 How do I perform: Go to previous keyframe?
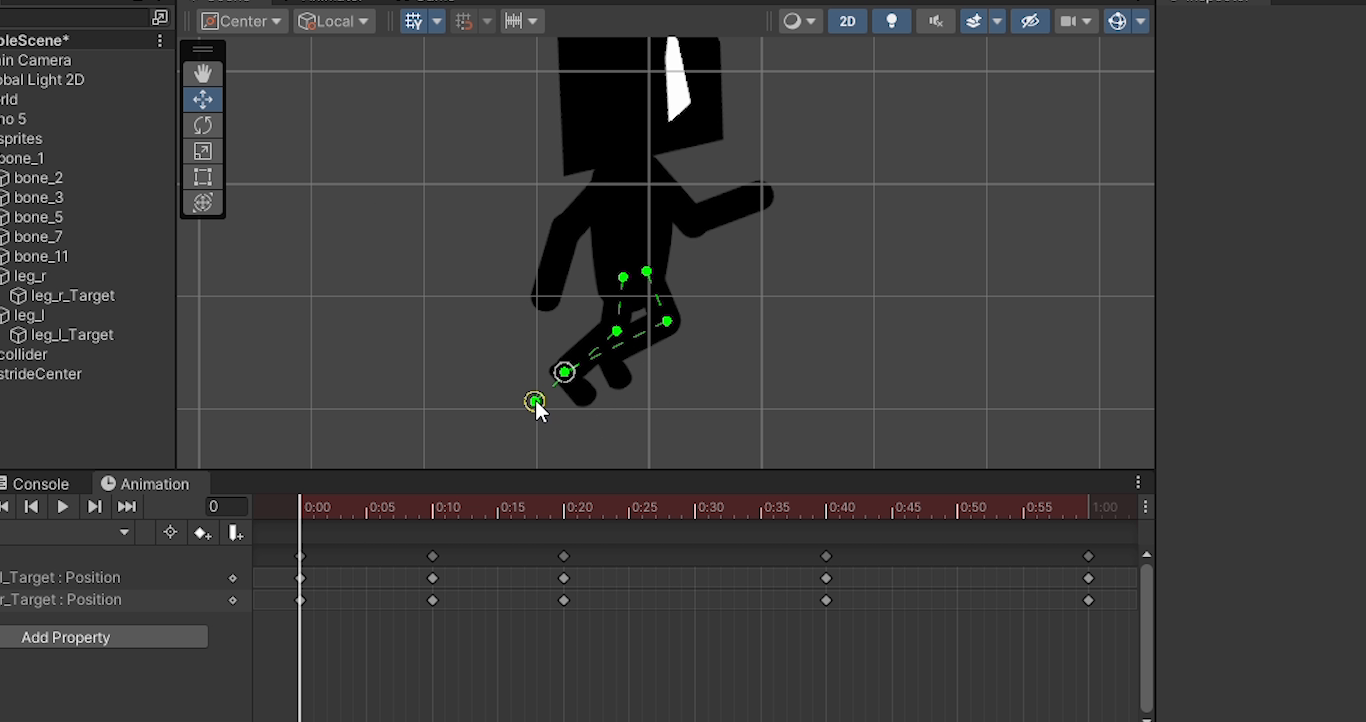[x=31, y=507]
